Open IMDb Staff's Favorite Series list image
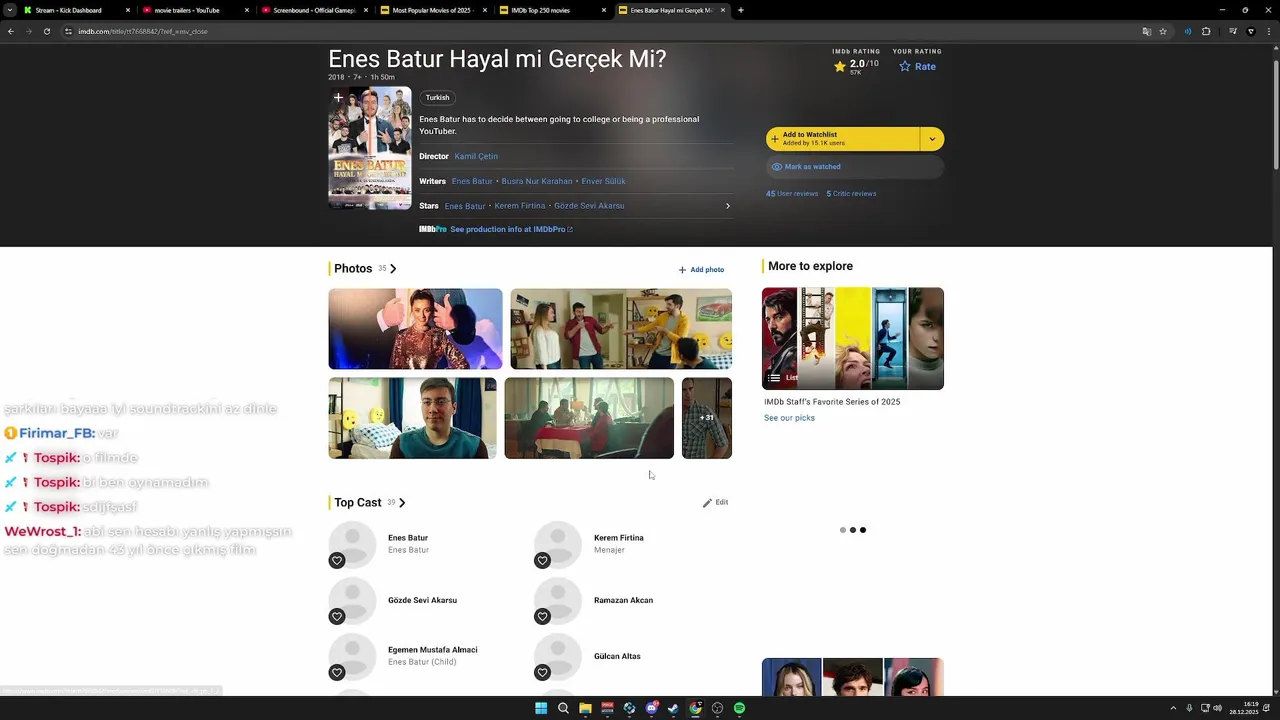This screenshot has height=720, width=1280. tap(853, 338)
